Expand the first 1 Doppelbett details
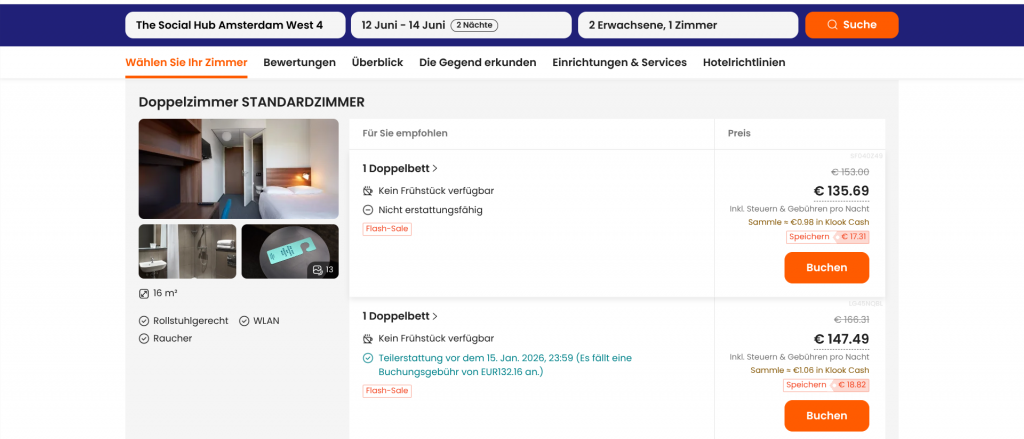1024x439 pixels. click(x=400, y=168)
